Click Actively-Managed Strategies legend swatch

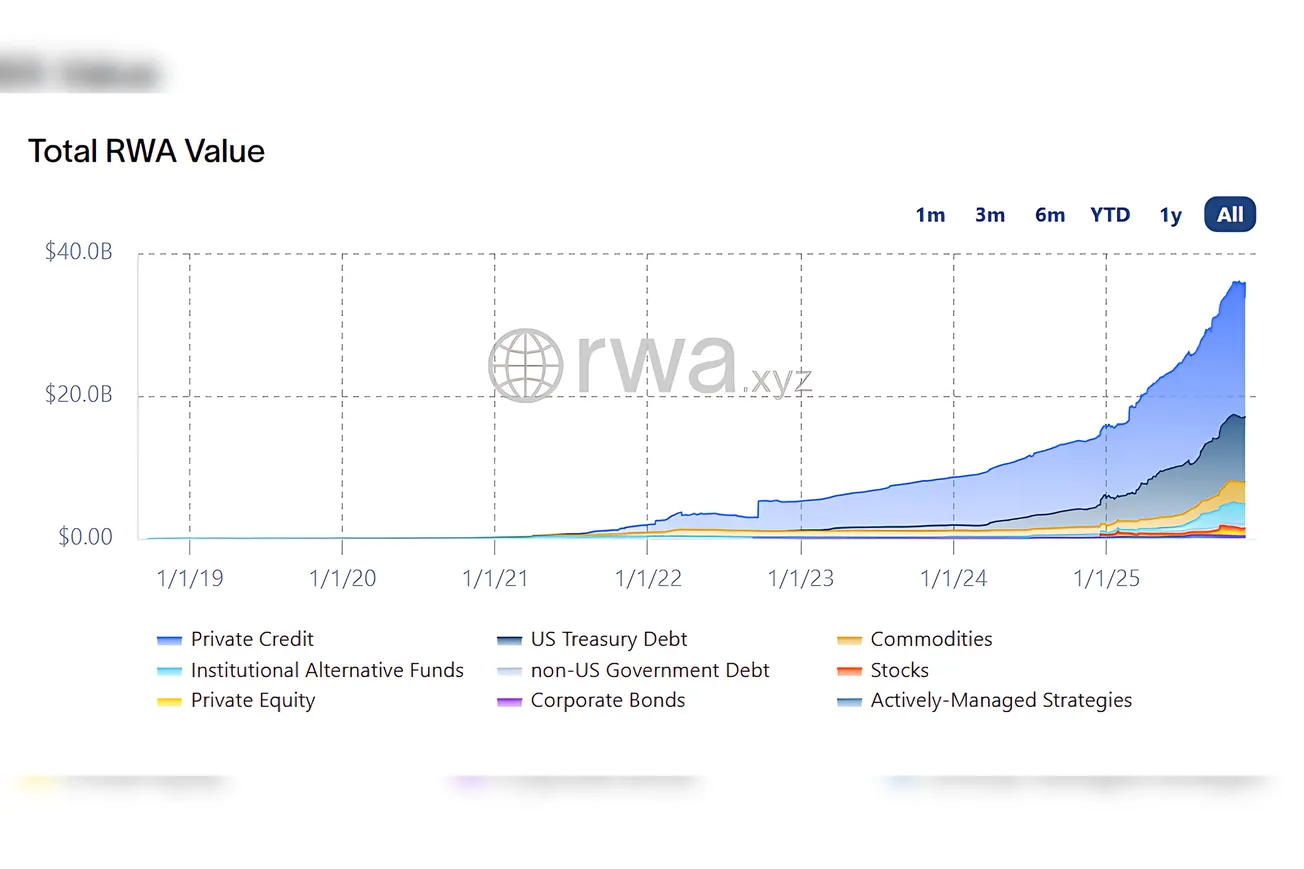pyautogui.click(x=849, y=701)
